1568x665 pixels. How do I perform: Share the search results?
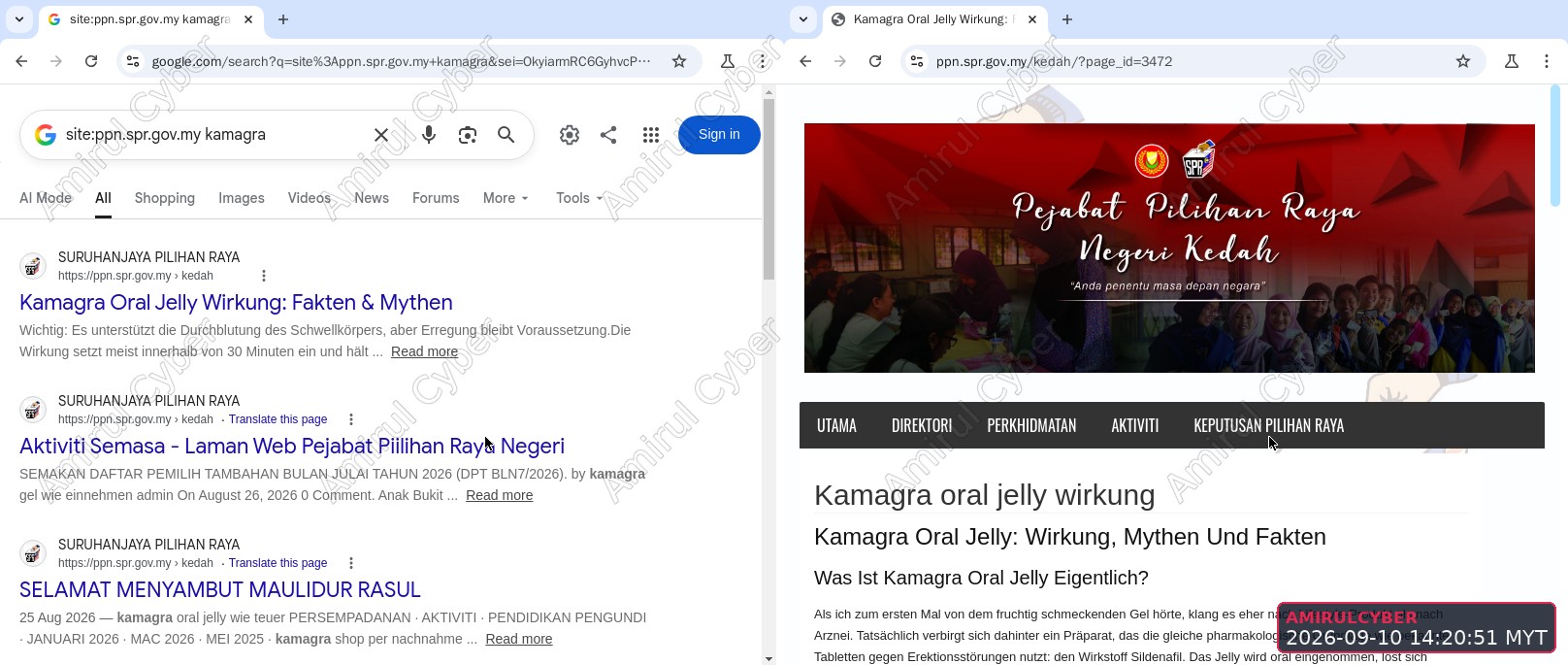(608, 135)
